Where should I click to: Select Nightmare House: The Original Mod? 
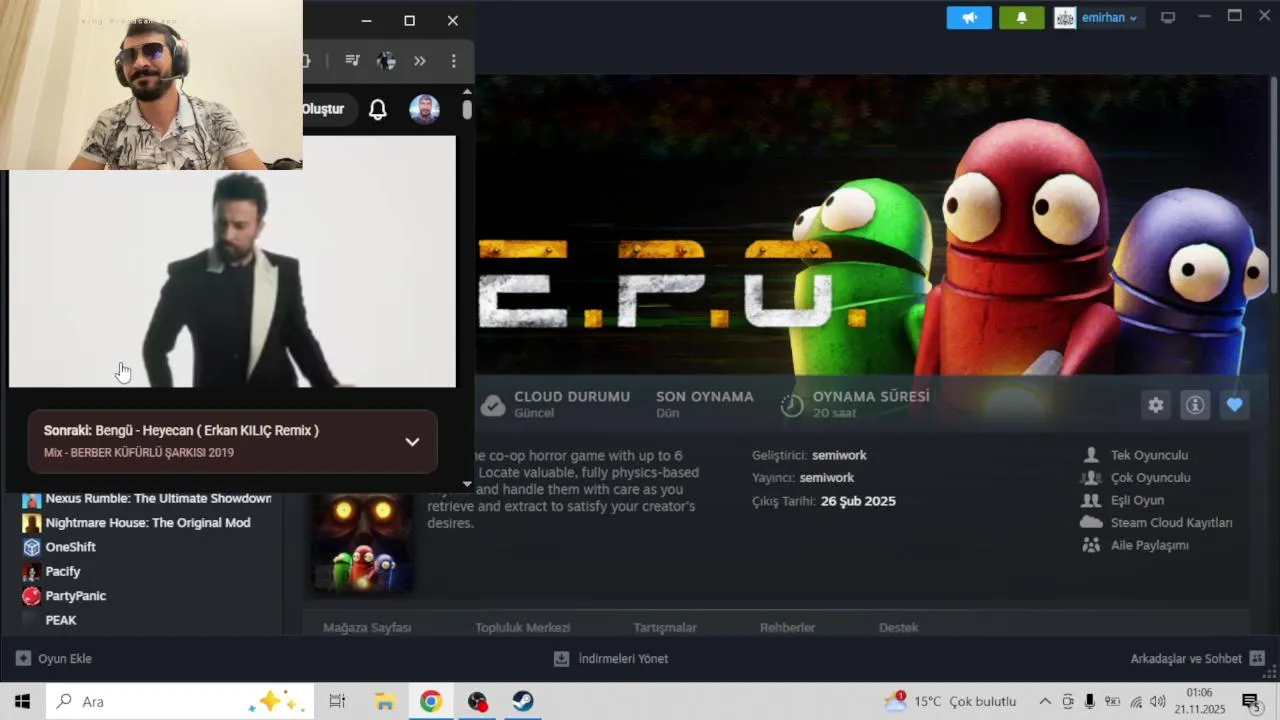(x=146, y=523)
